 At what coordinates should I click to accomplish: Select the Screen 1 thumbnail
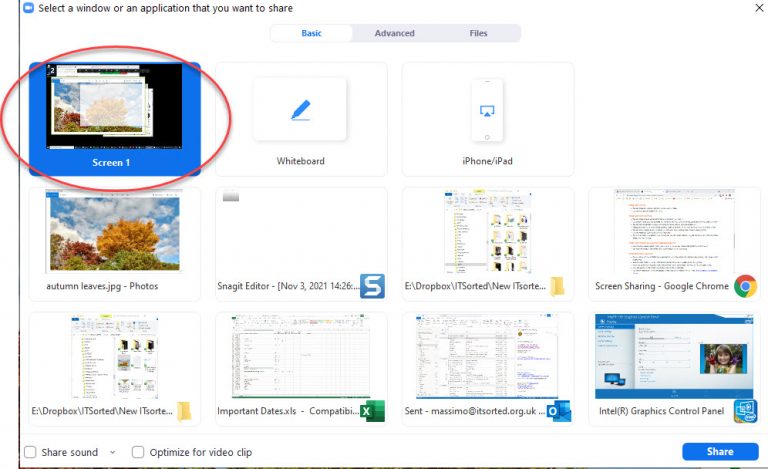click(114, 105)
